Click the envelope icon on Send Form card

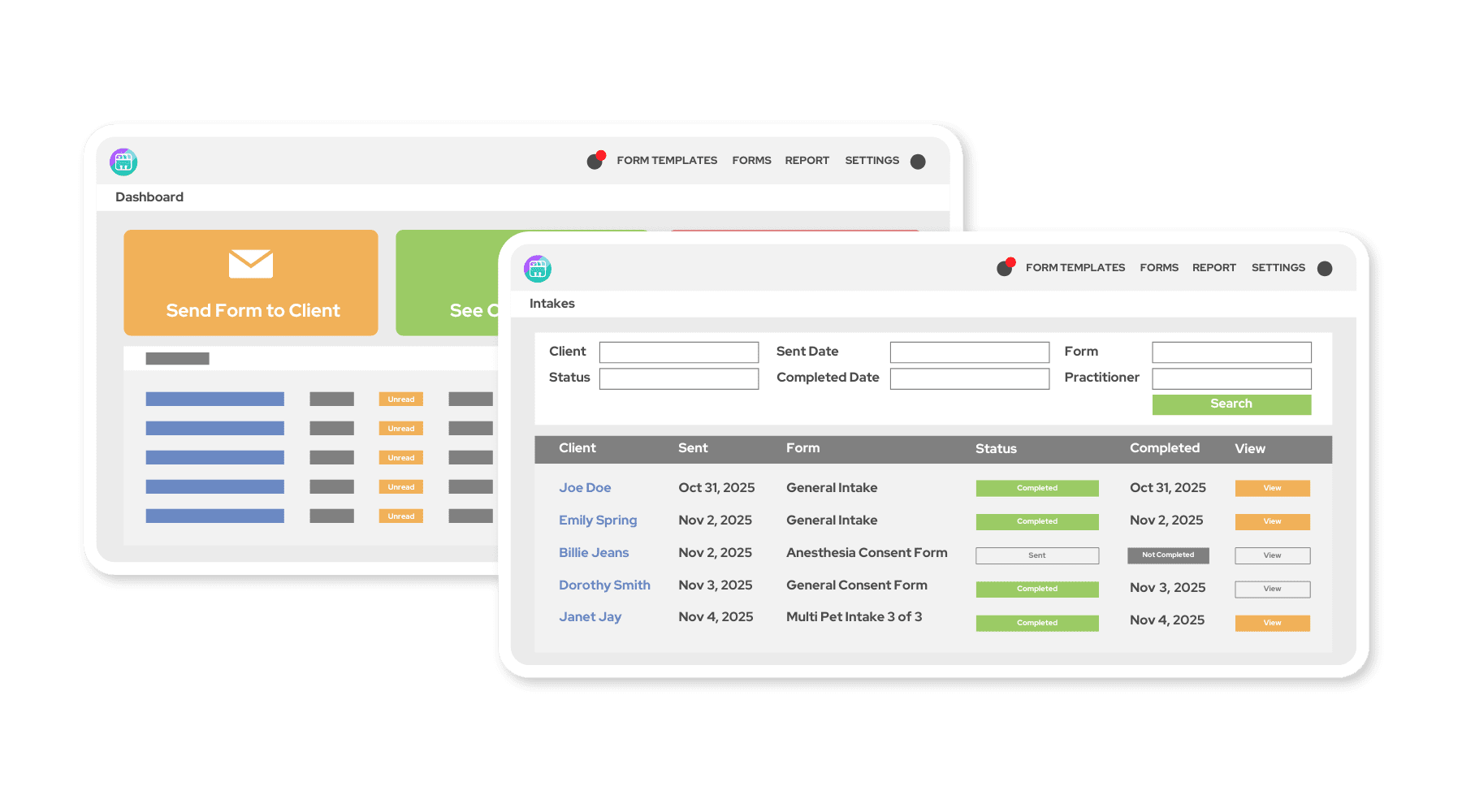[x=250, y=264]
